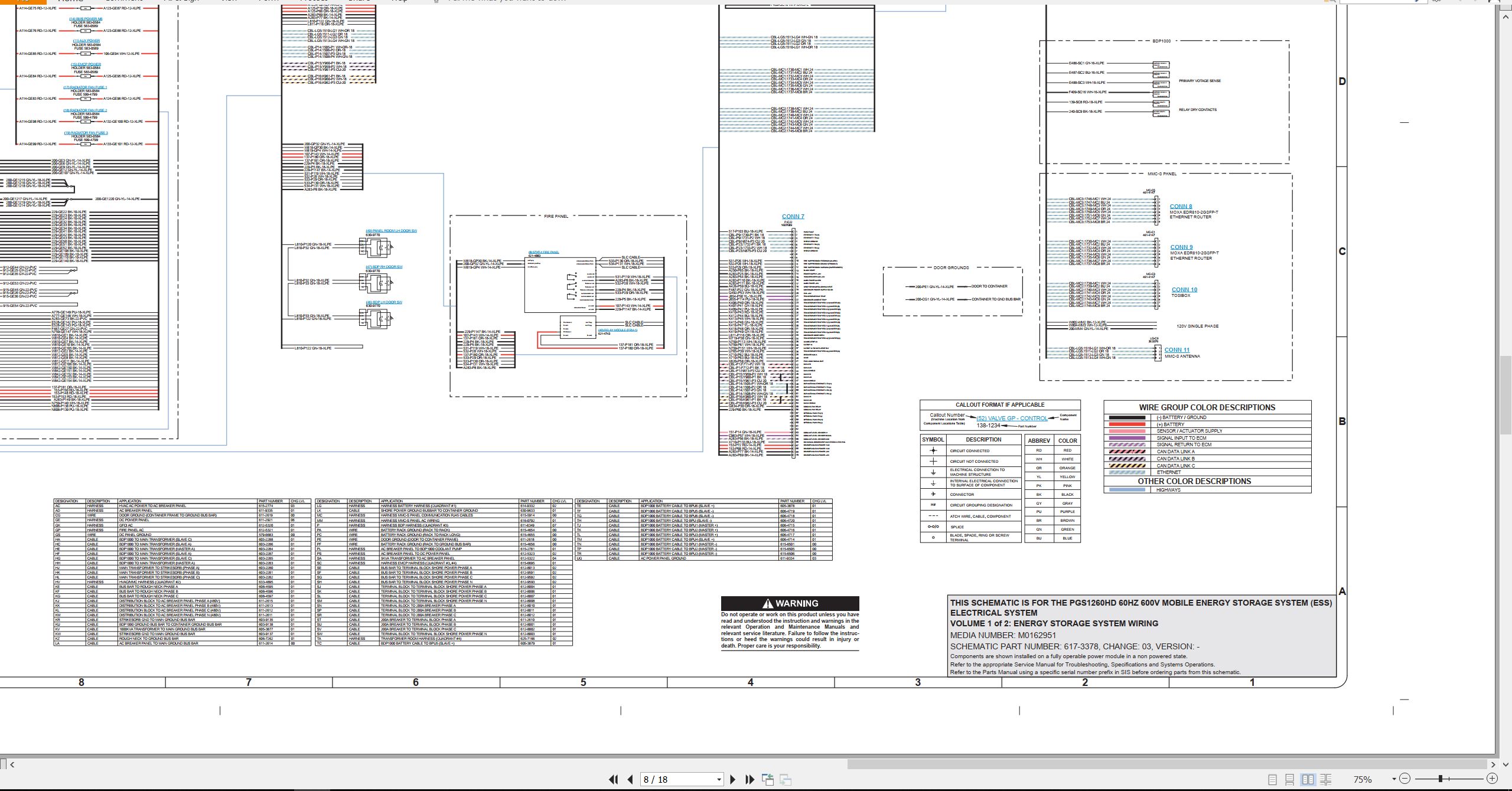Viewport: 1512px width, 791px height.
Task: Click the (+) BATTERY red color swatch
Action: tap(1127, 424)
